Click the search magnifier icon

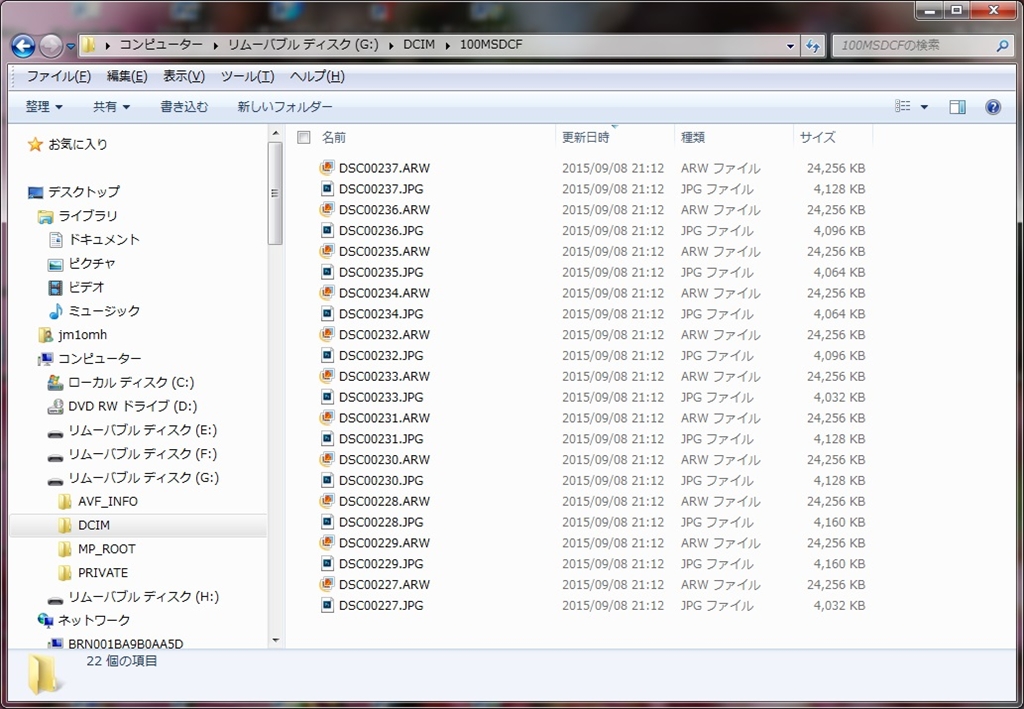tap(1002, 46)
